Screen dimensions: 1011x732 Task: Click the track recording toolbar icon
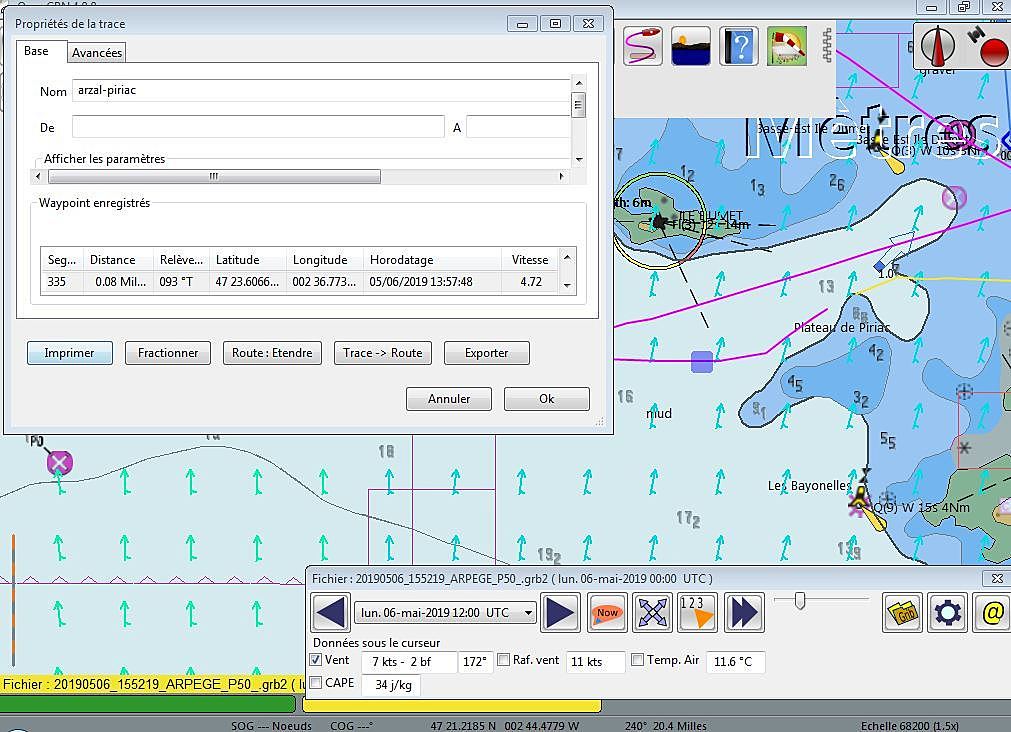pos(643,46)
